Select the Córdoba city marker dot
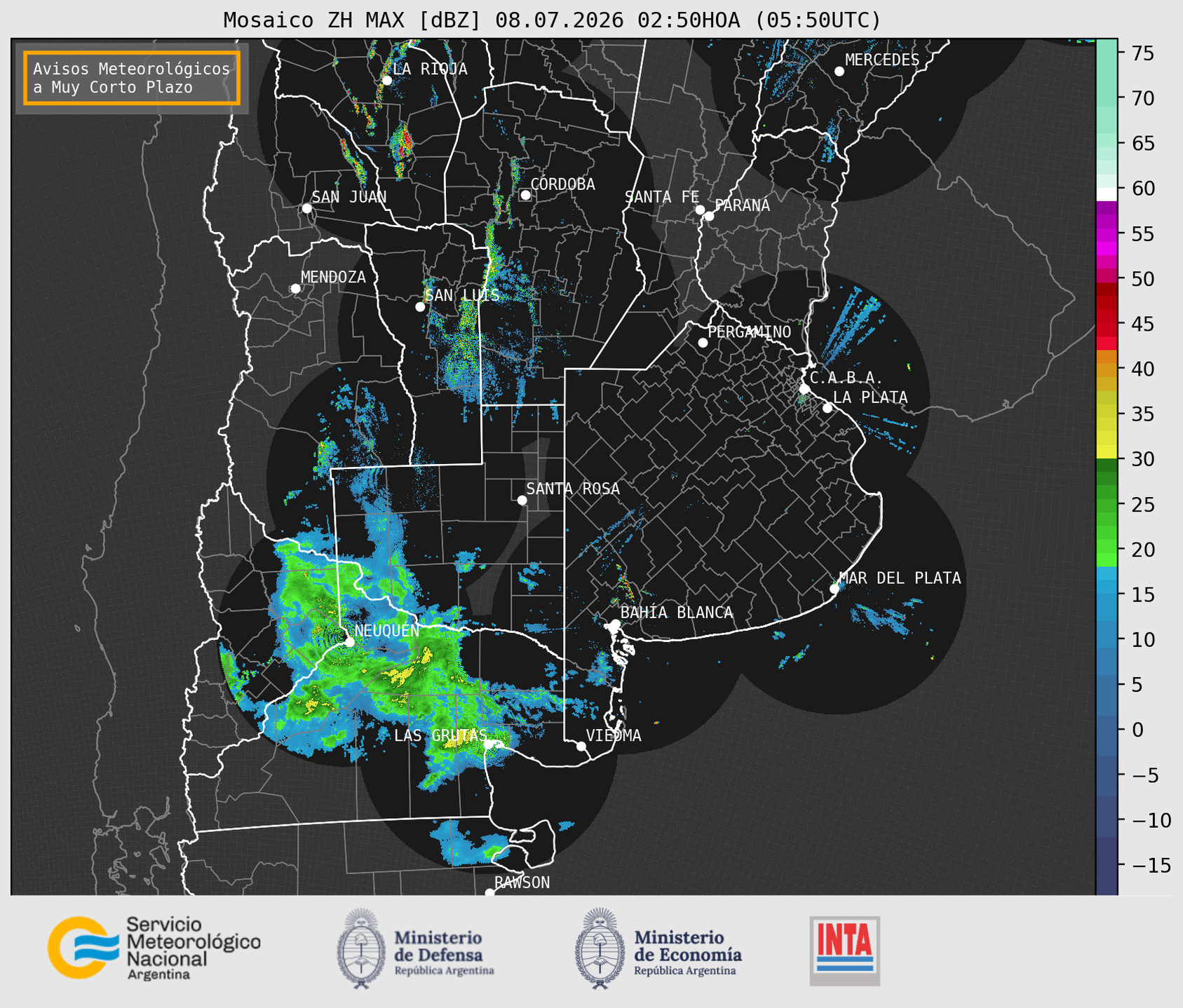 [525, 195]
